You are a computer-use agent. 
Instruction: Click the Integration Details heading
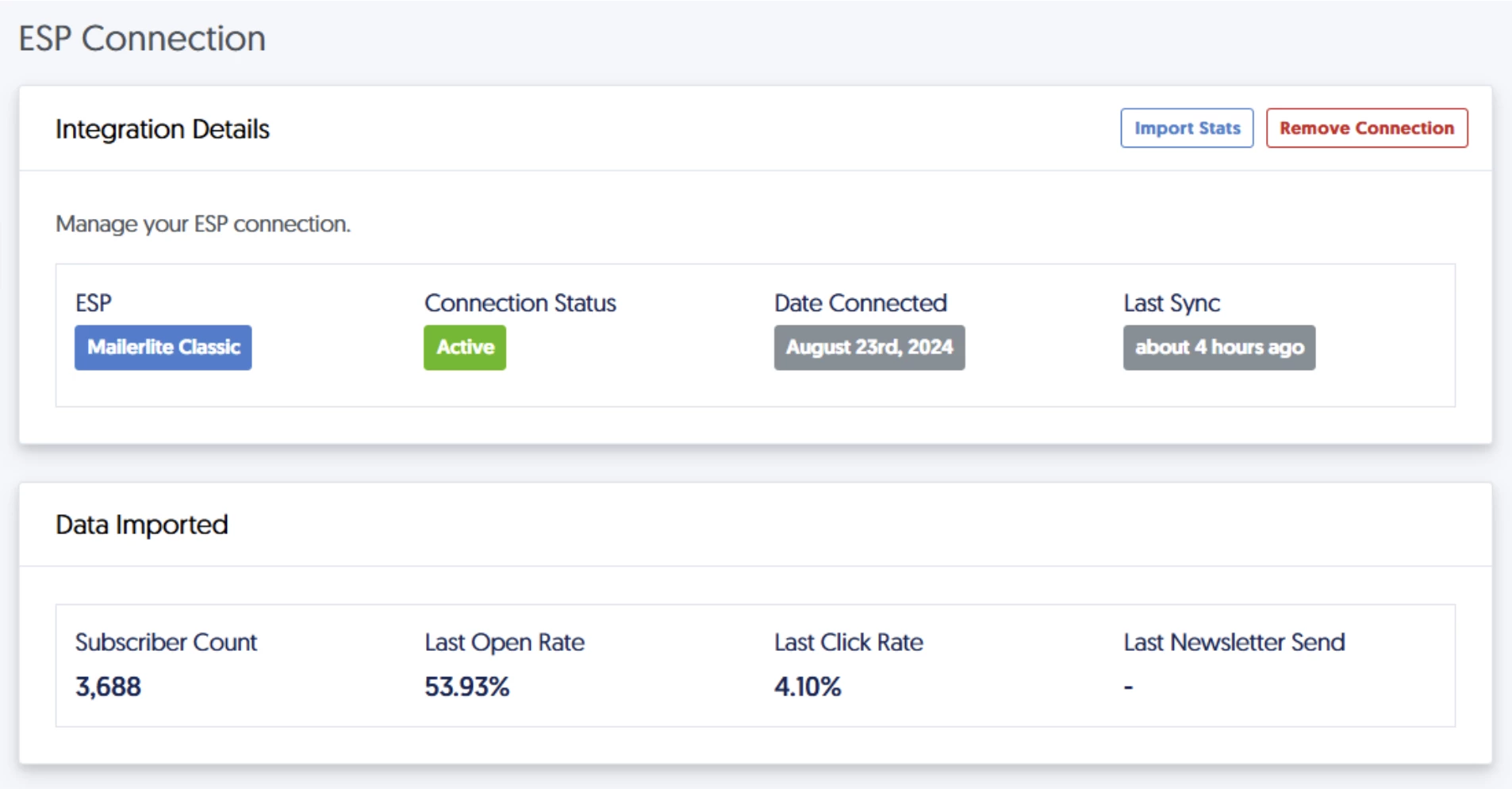(x=163, y=129)
